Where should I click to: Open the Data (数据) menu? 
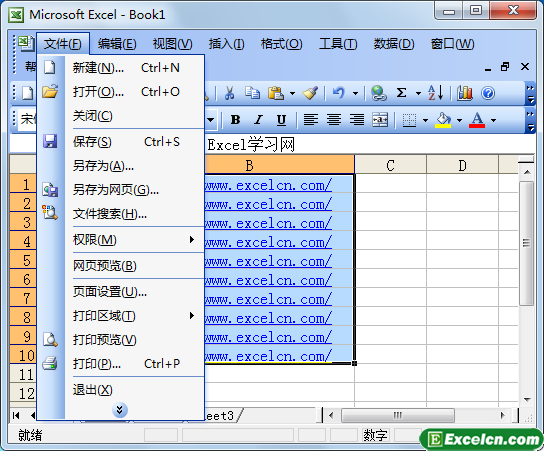tap(394, 44)
